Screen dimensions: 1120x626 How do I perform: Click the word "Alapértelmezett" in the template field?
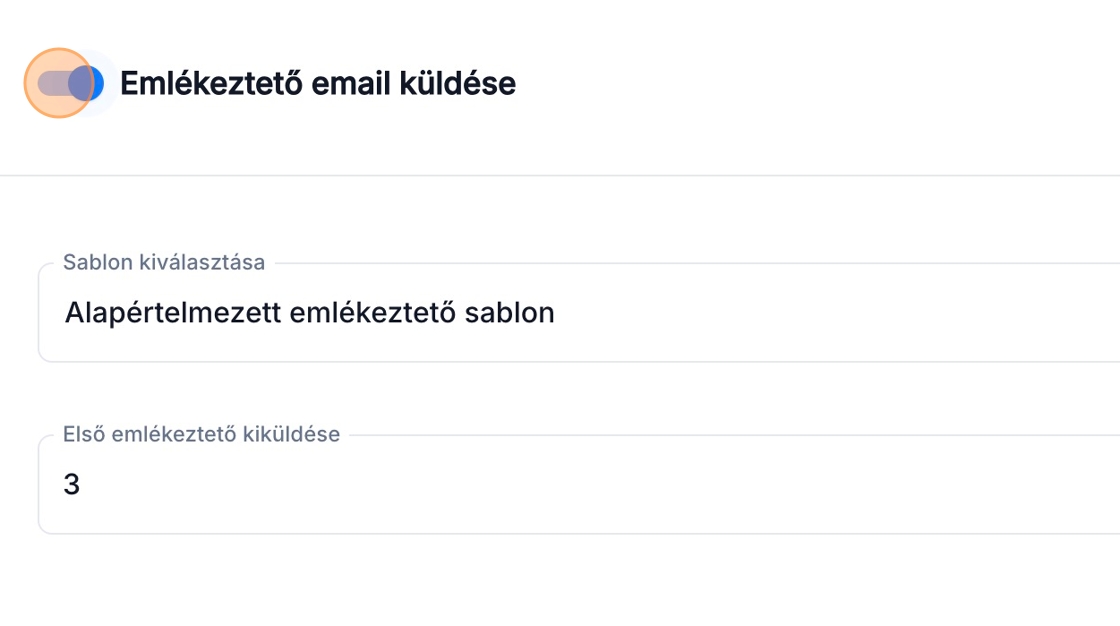(x=173, y=313)
